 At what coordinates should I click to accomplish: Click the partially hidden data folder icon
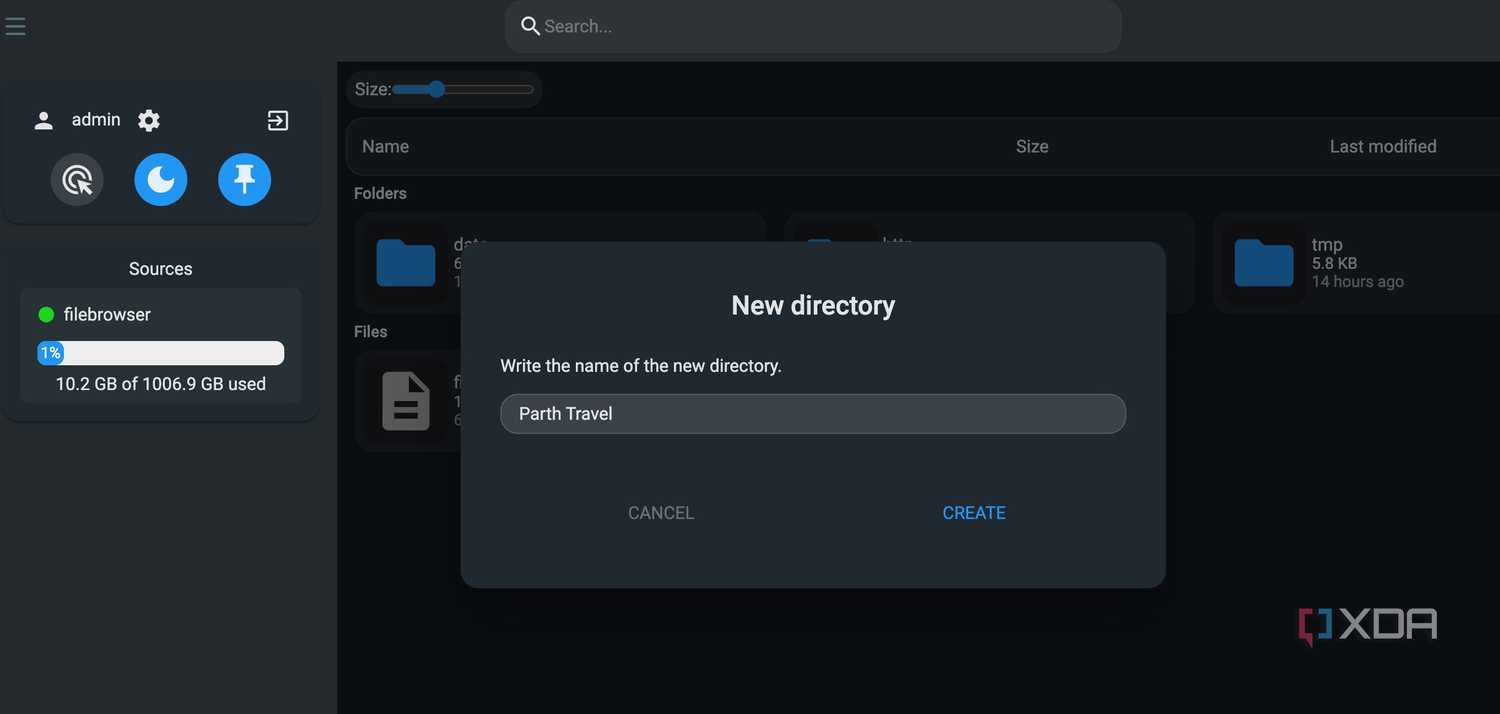point(406,263)
